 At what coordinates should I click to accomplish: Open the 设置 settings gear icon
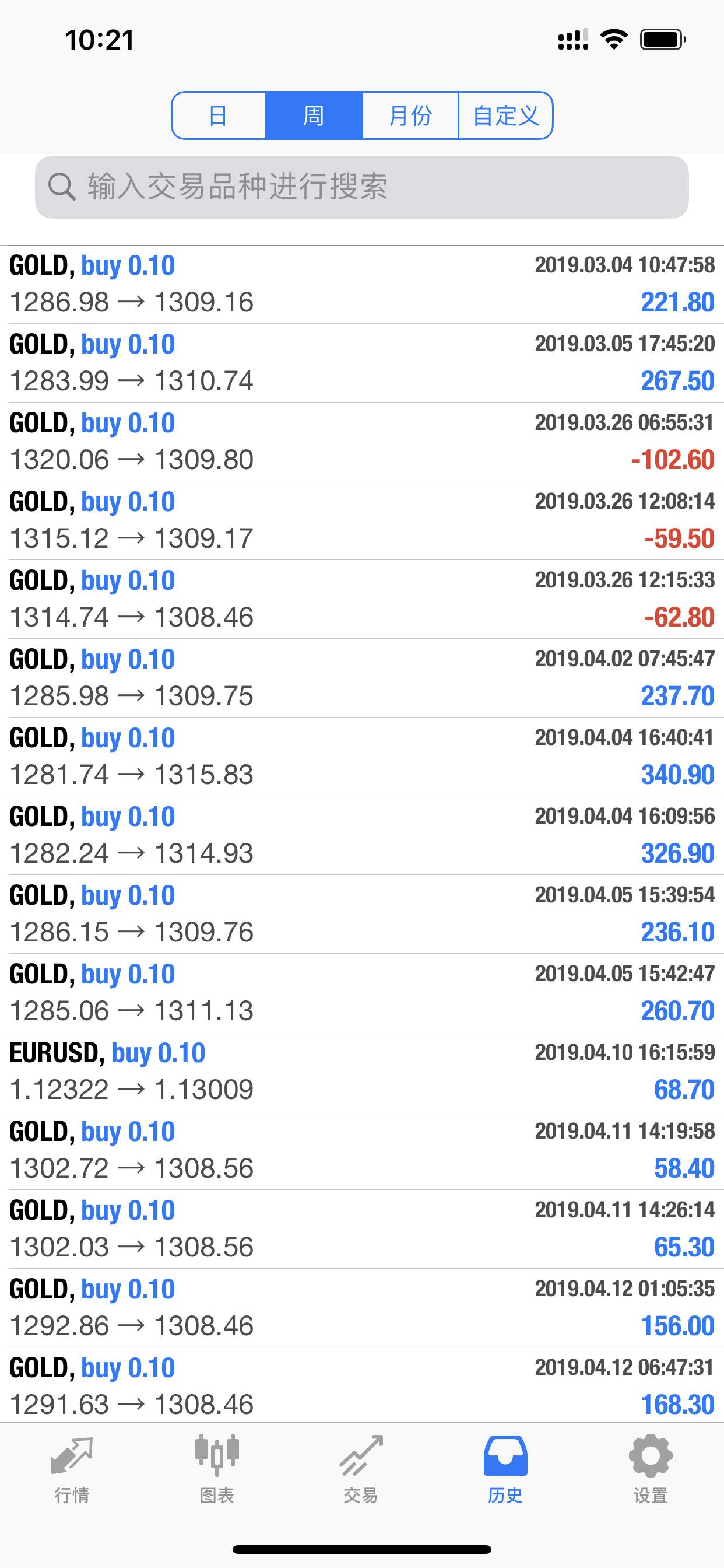coord(651,1455)
